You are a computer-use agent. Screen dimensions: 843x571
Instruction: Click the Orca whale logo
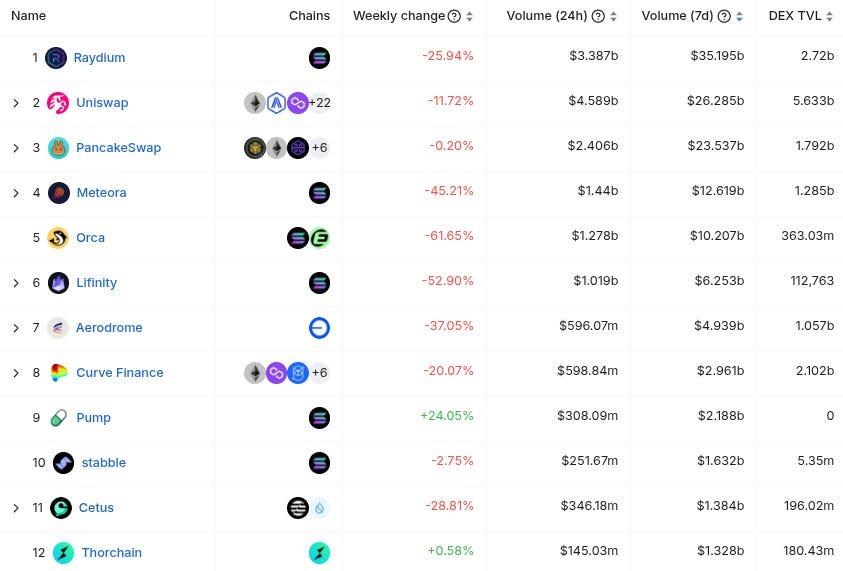[58, 238]
